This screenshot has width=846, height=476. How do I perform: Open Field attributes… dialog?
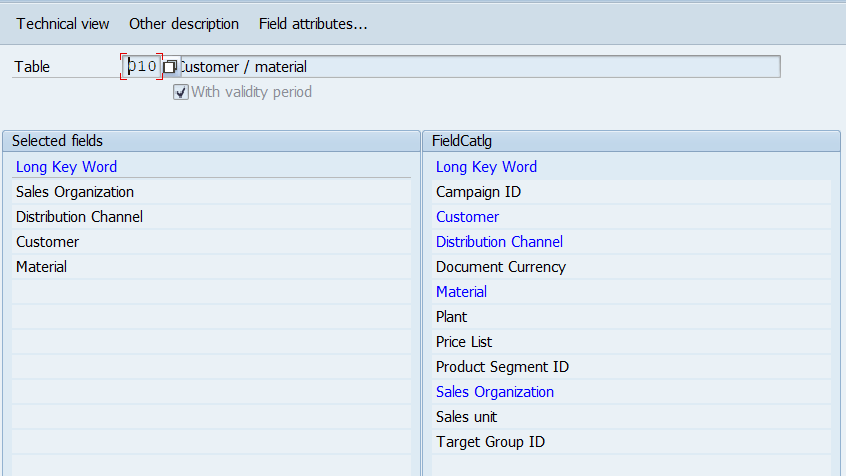point(313,24)
